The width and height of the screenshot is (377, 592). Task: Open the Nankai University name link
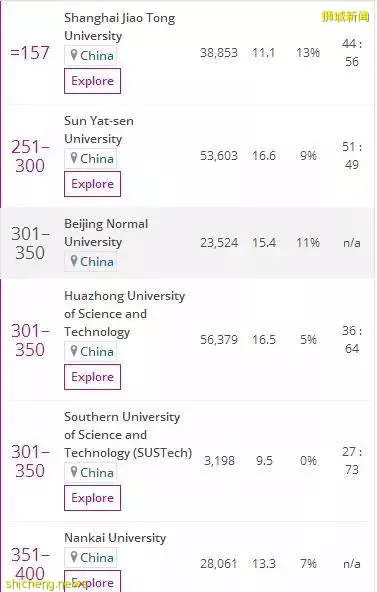pyautogui.click(x=115, y=538)
